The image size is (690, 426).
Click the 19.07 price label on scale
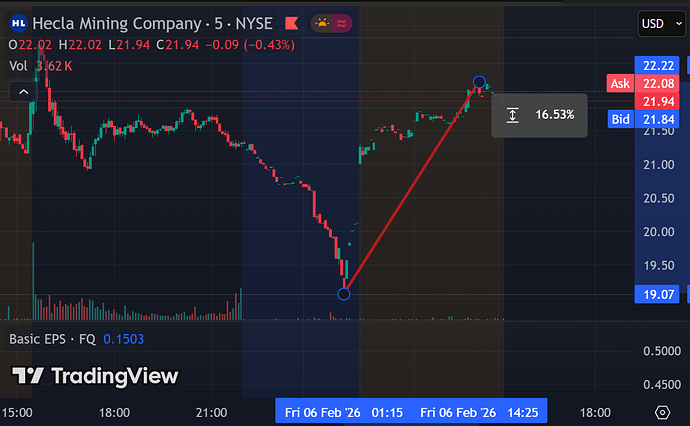658,294
